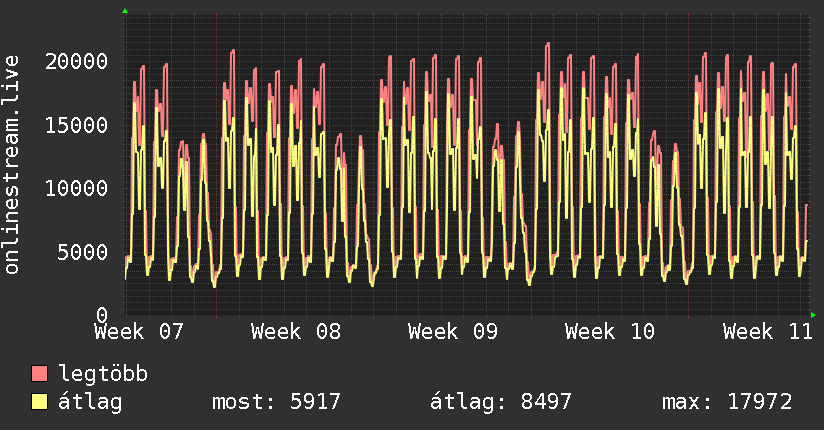824x430 pixels.
Task: Click the Week 11 axis label
Action: coord(767,332)
